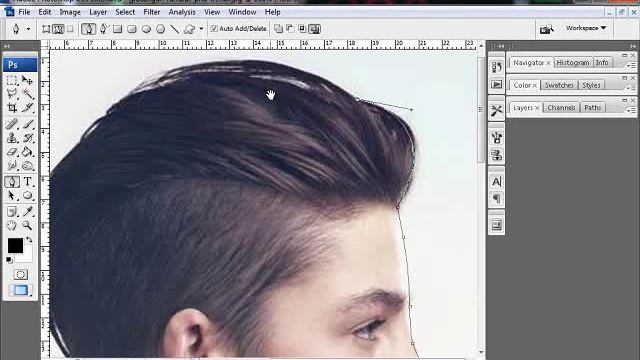This screenshot has height=360, width=640.
Task: Enable Exclude overlapping path areas option
Action: tap(314, 29)
